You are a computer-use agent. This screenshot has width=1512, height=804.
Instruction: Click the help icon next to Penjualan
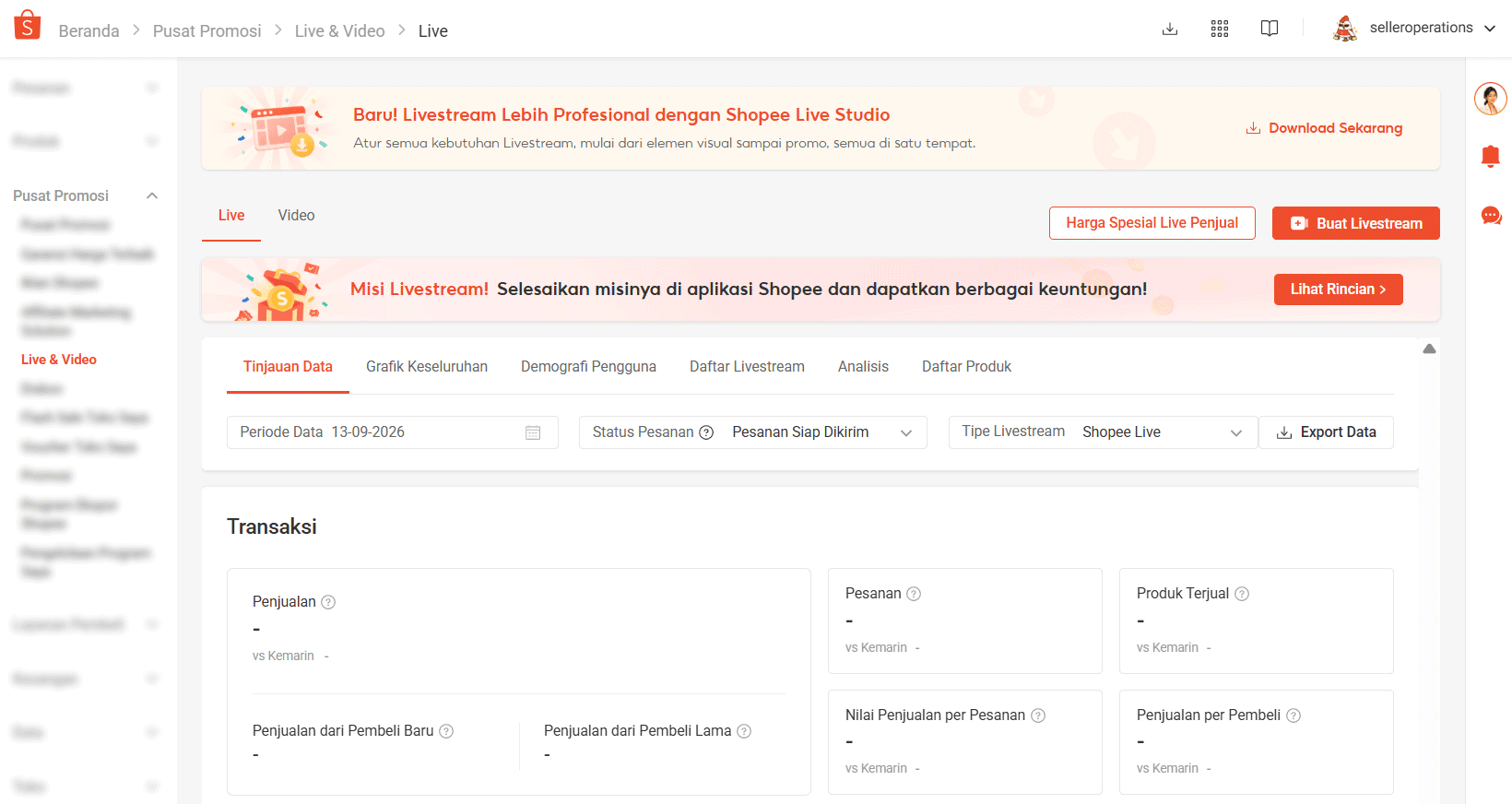tap(328, 602)
